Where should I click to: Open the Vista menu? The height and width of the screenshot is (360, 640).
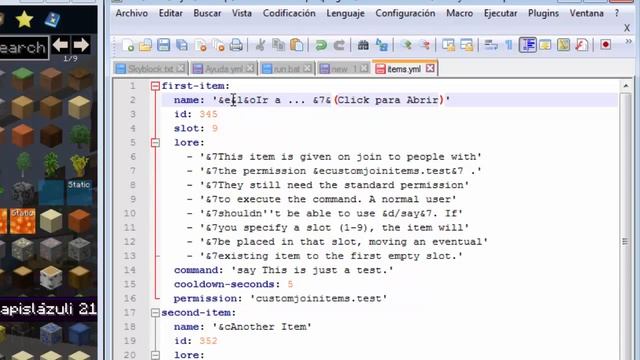tap(242, 13)
